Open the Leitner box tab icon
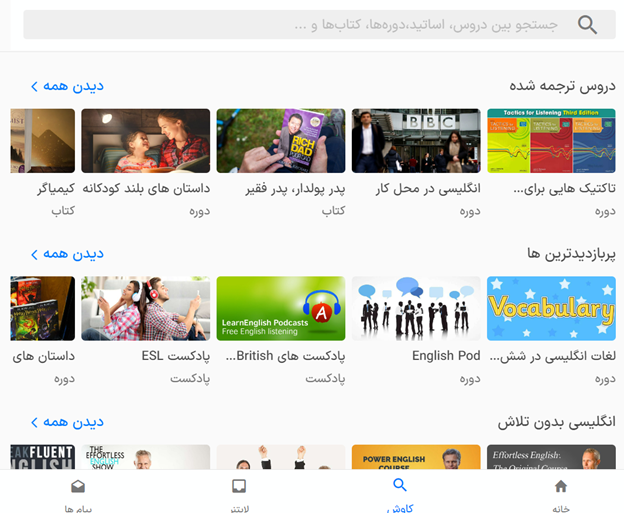 239,486
